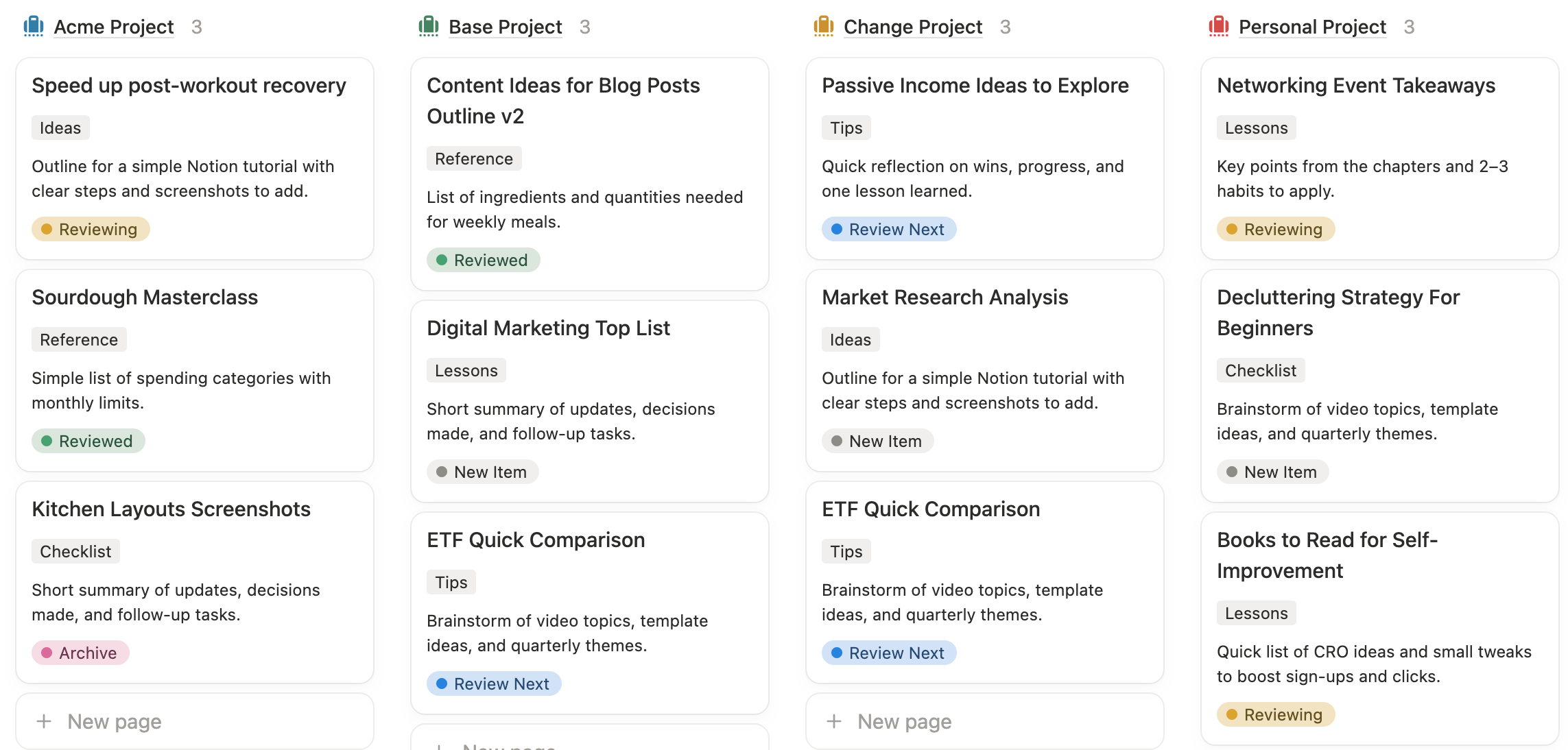Open the Sourdough Masterclass card

click(145, 297)
